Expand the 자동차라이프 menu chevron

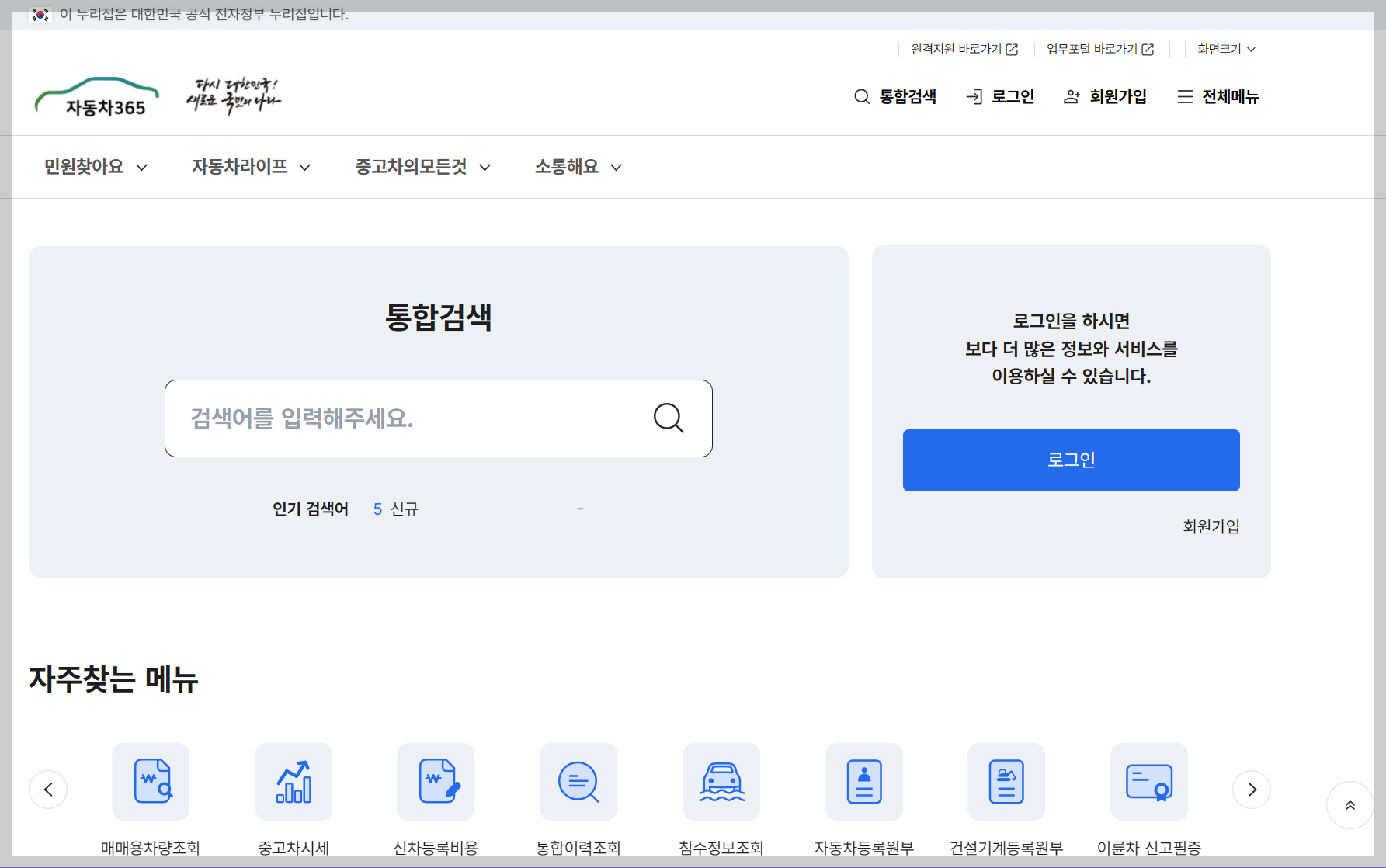(x=305, y=167)
